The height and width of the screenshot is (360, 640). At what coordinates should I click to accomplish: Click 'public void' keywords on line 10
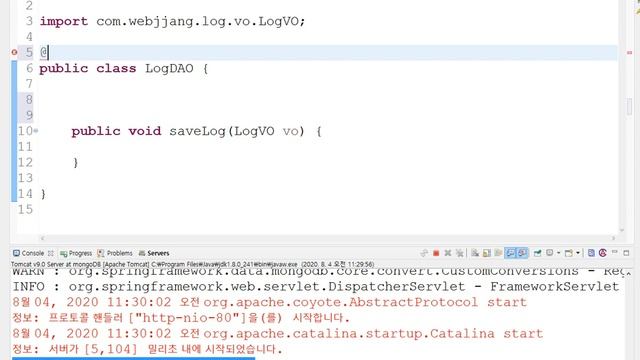(x=116, y=131)
